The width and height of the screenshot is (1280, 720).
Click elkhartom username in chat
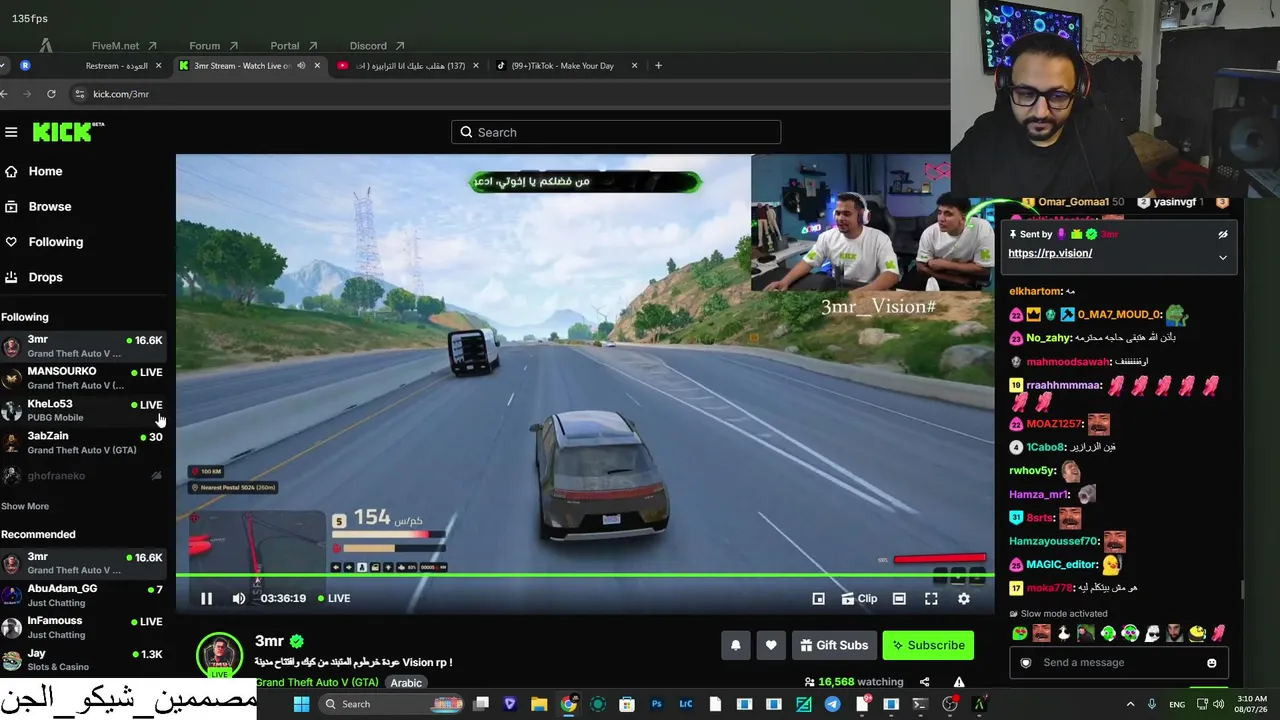[x=1035, y=291]
